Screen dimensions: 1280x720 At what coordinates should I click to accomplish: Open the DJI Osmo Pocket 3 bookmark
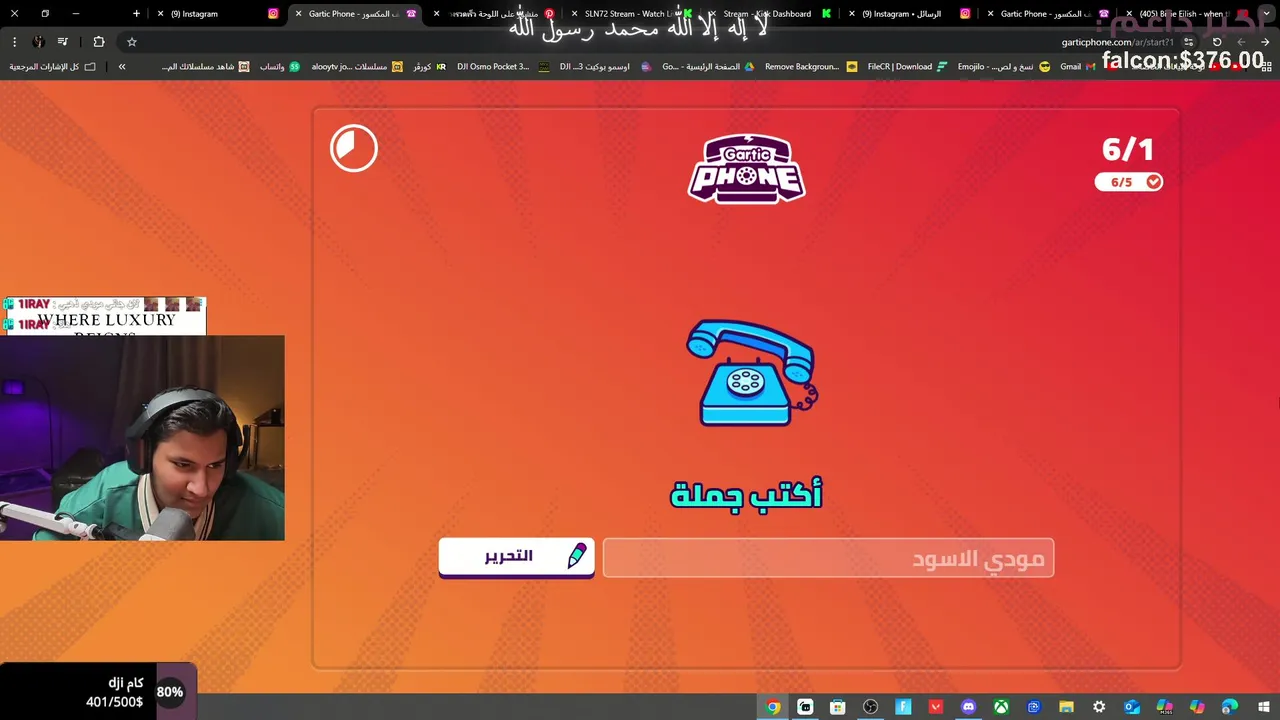pos(502,67)
